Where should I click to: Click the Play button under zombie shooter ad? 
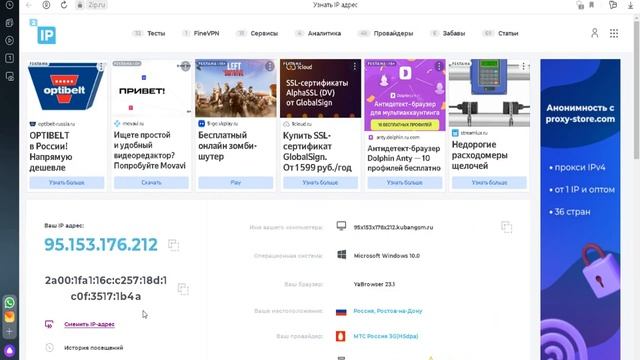coord(236,182)
